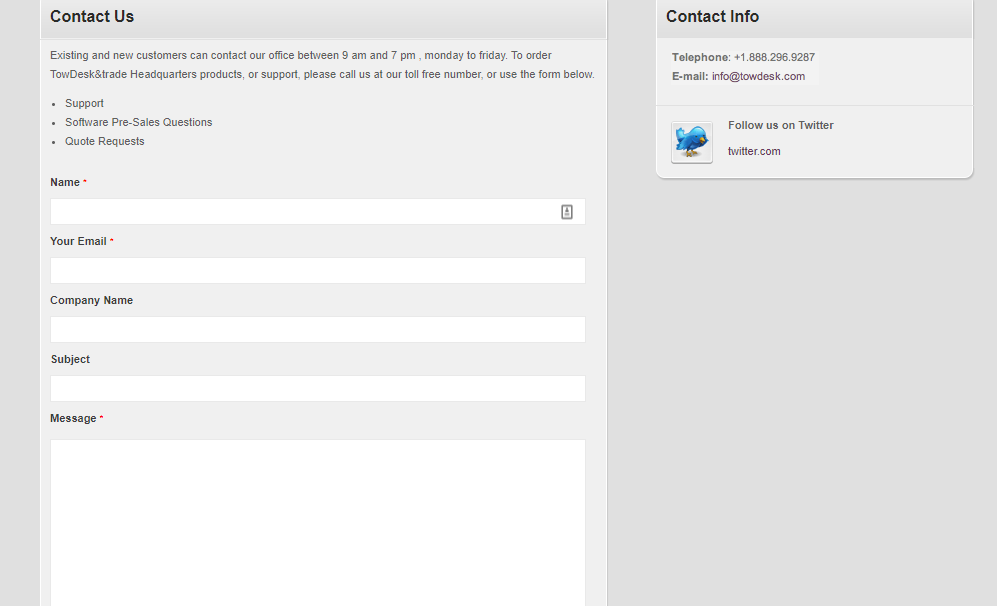Viewport: 997px width, 606px height.
Task: Open the info@towdesk.com email link
Action: (x=758, y=76)
